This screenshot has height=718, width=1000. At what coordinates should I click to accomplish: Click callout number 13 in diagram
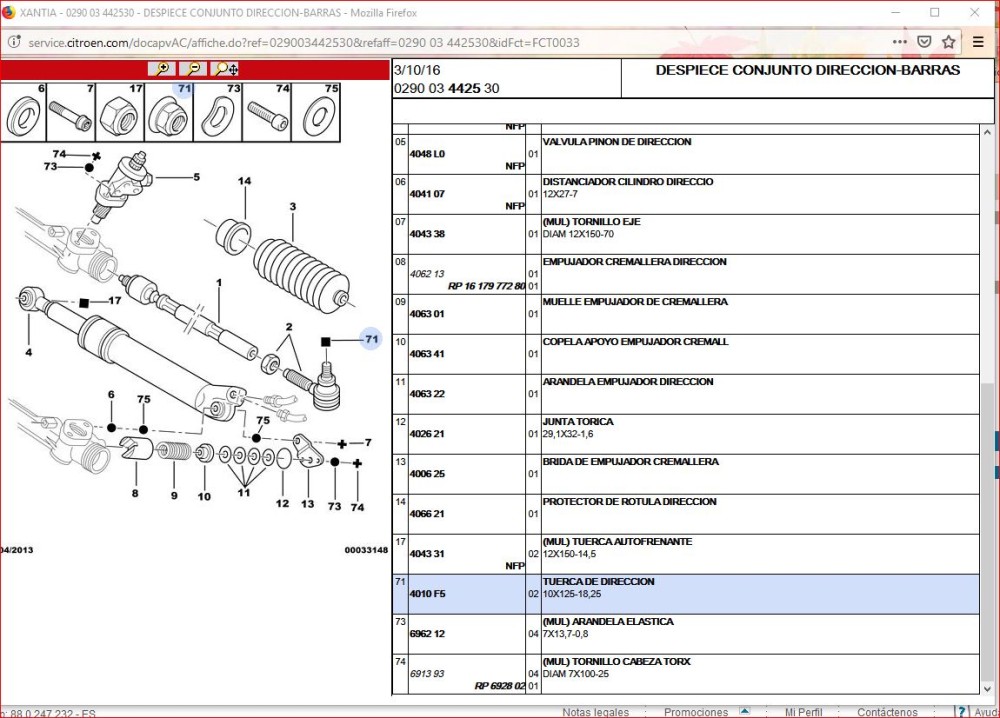point(307,504)
